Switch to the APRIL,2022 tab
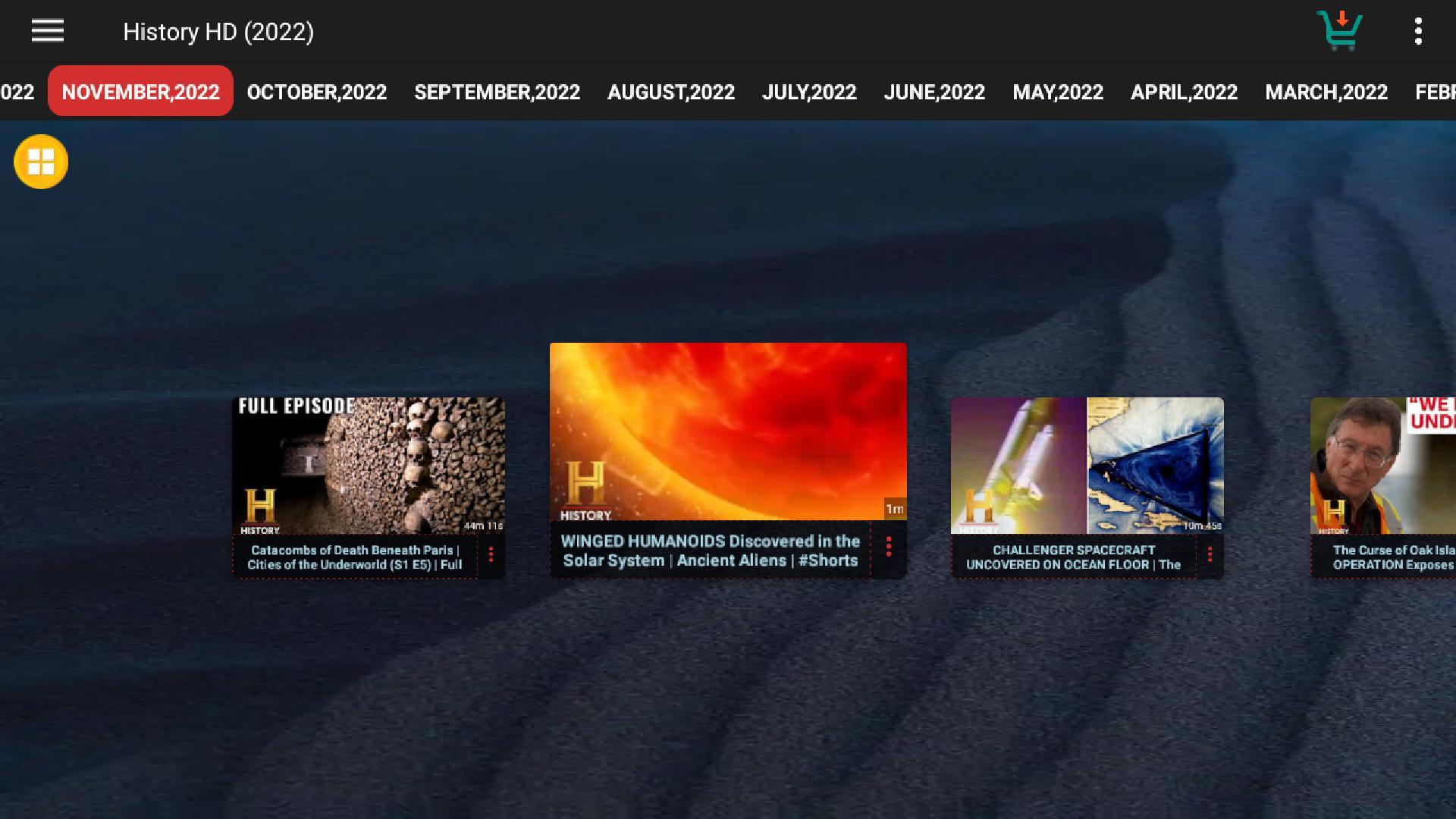The image size is (1456, 819). 1184,92
